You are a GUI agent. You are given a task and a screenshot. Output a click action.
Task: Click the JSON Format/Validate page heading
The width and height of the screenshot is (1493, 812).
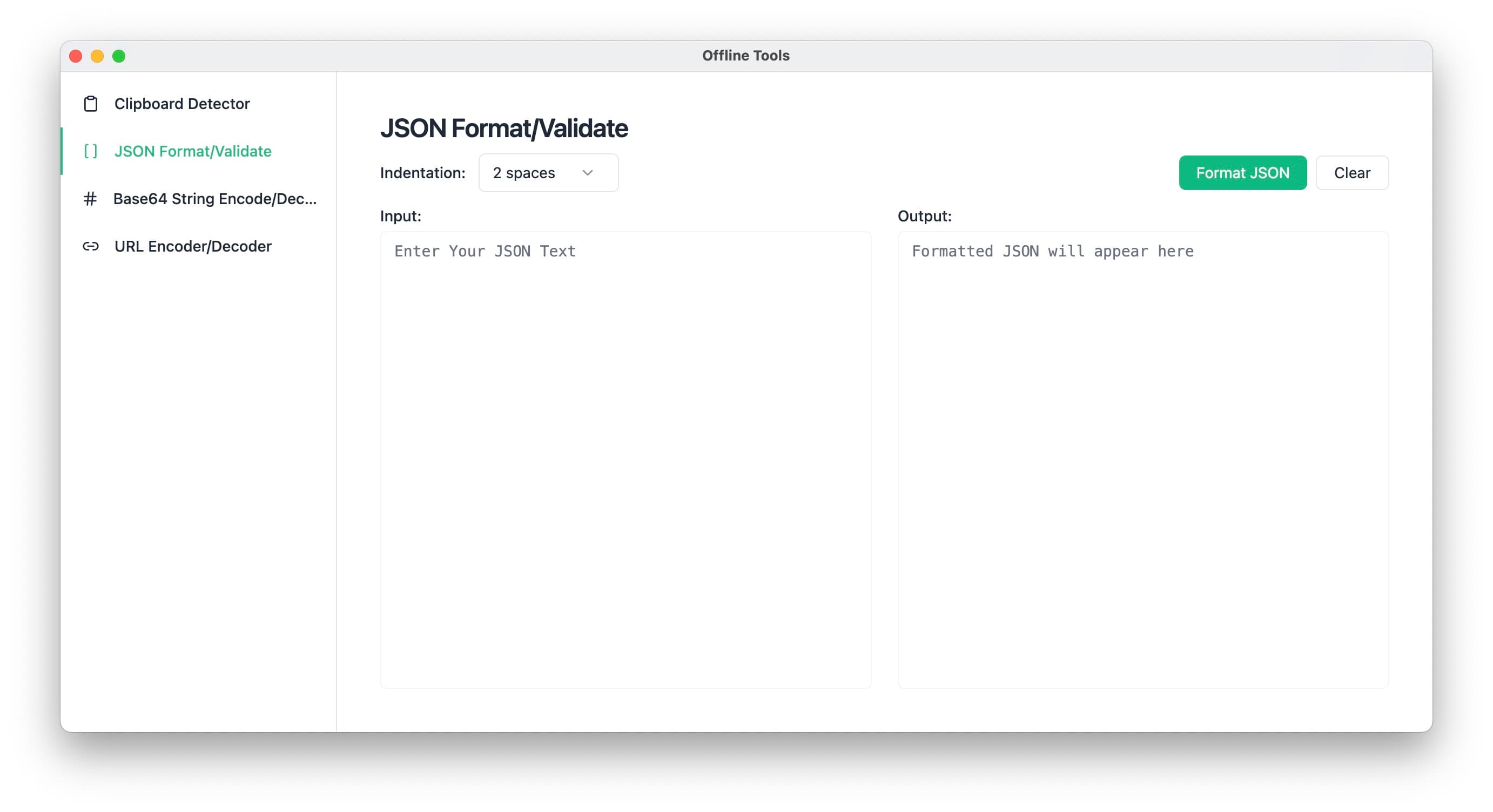(x=503, y=128)
